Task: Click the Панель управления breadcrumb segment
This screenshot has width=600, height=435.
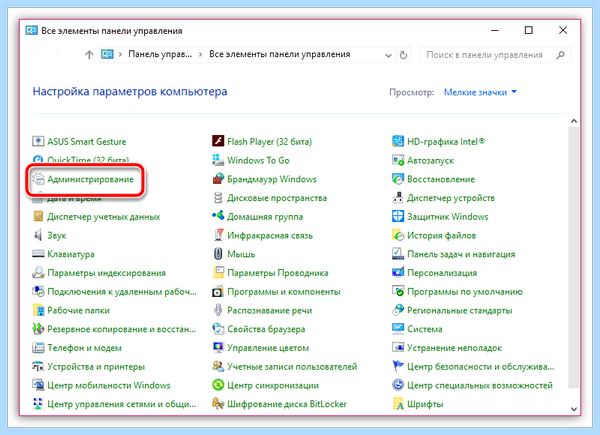Action: point(160,54)
